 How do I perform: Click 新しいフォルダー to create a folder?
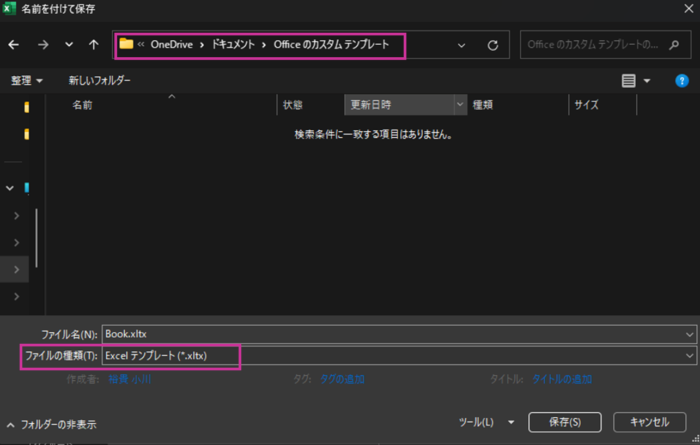(99, 80)
